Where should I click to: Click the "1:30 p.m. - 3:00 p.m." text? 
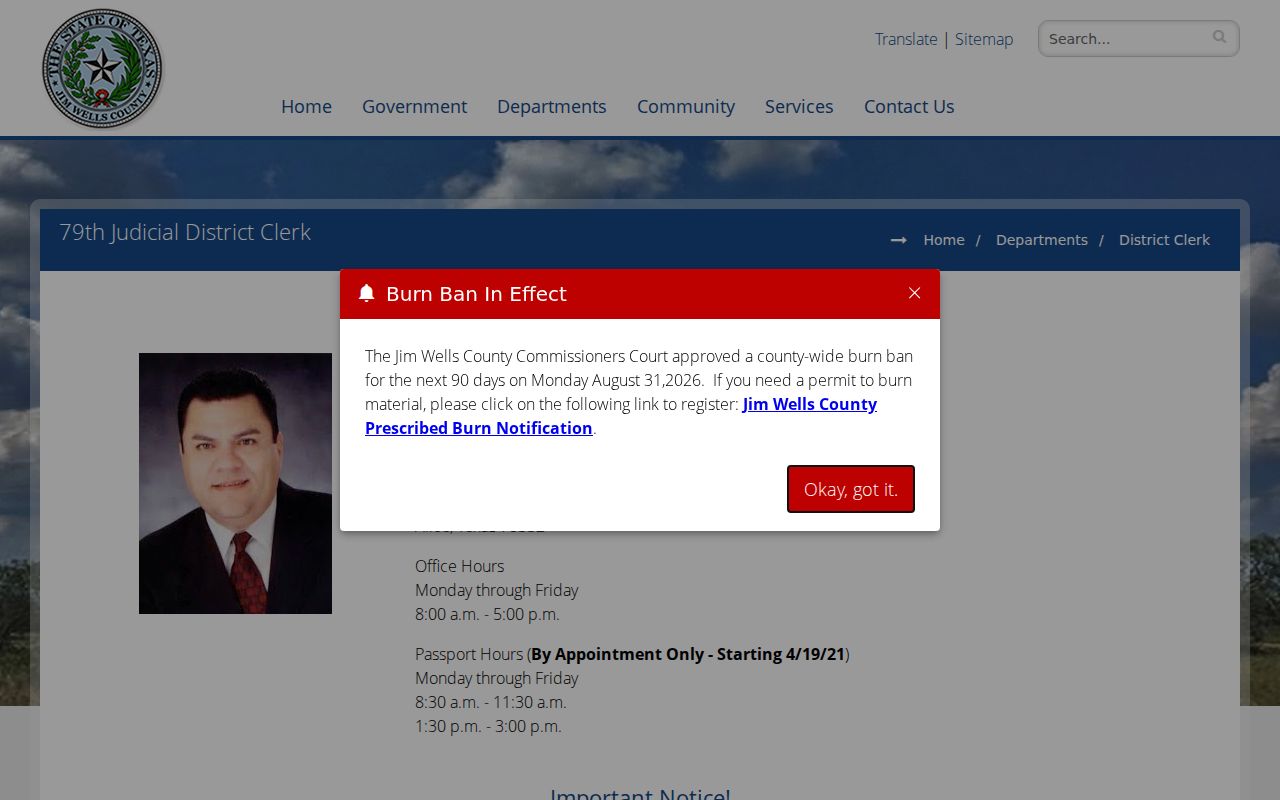pyautogui.click(x=488, y=726)
